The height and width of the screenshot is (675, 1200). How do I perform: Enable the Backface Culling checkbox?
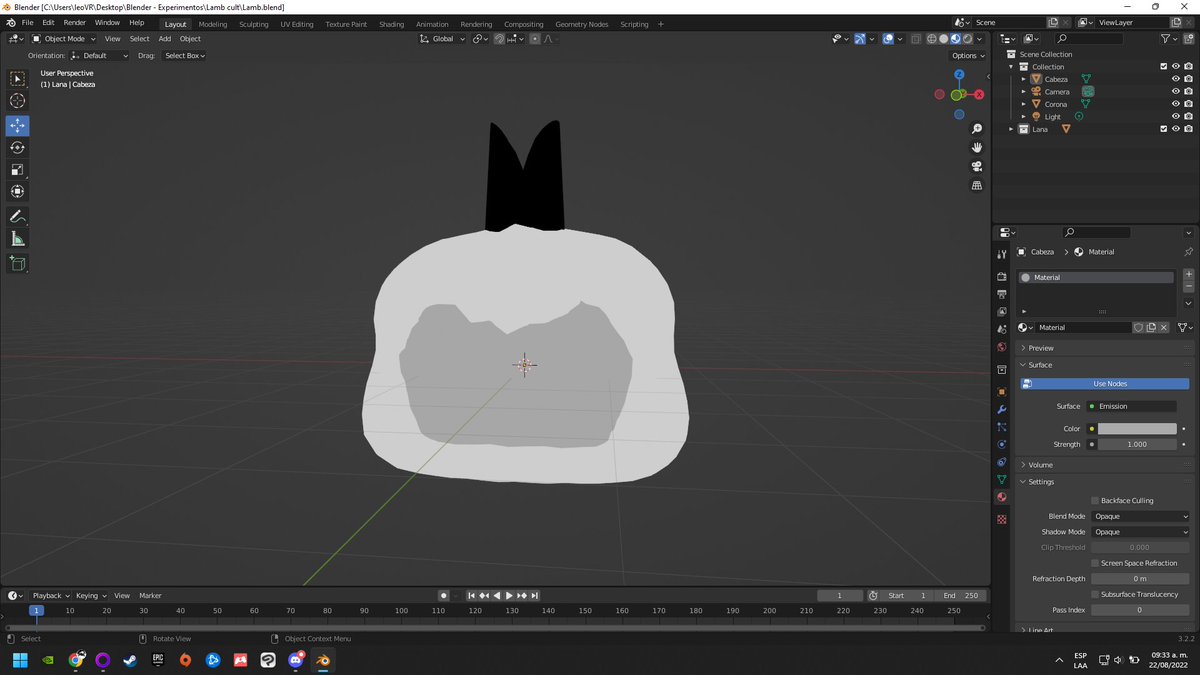coord(1095,501)
